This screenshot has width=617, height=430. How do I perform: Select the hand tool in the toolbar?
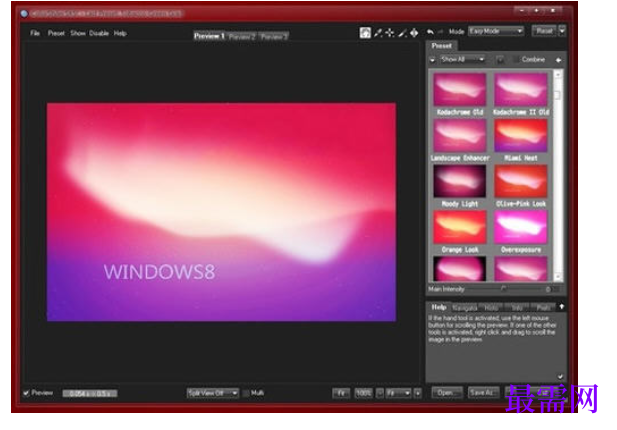click(365, 33)
